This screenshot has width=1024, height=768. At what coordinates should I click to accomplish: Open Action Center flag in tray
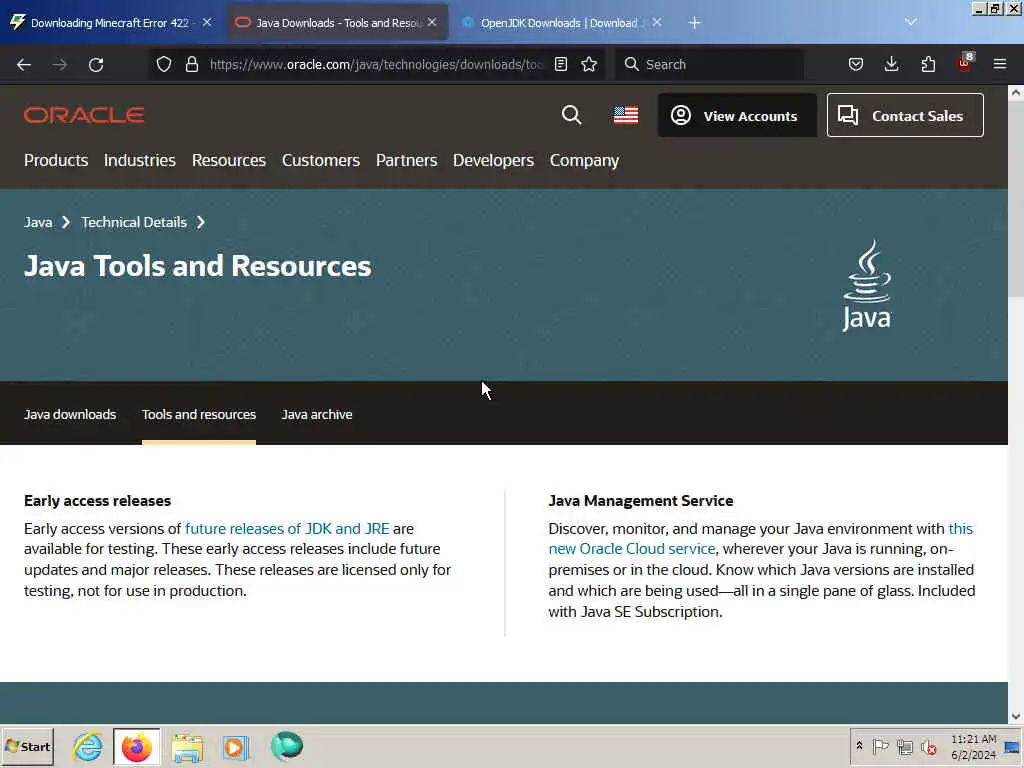point(880,746)
